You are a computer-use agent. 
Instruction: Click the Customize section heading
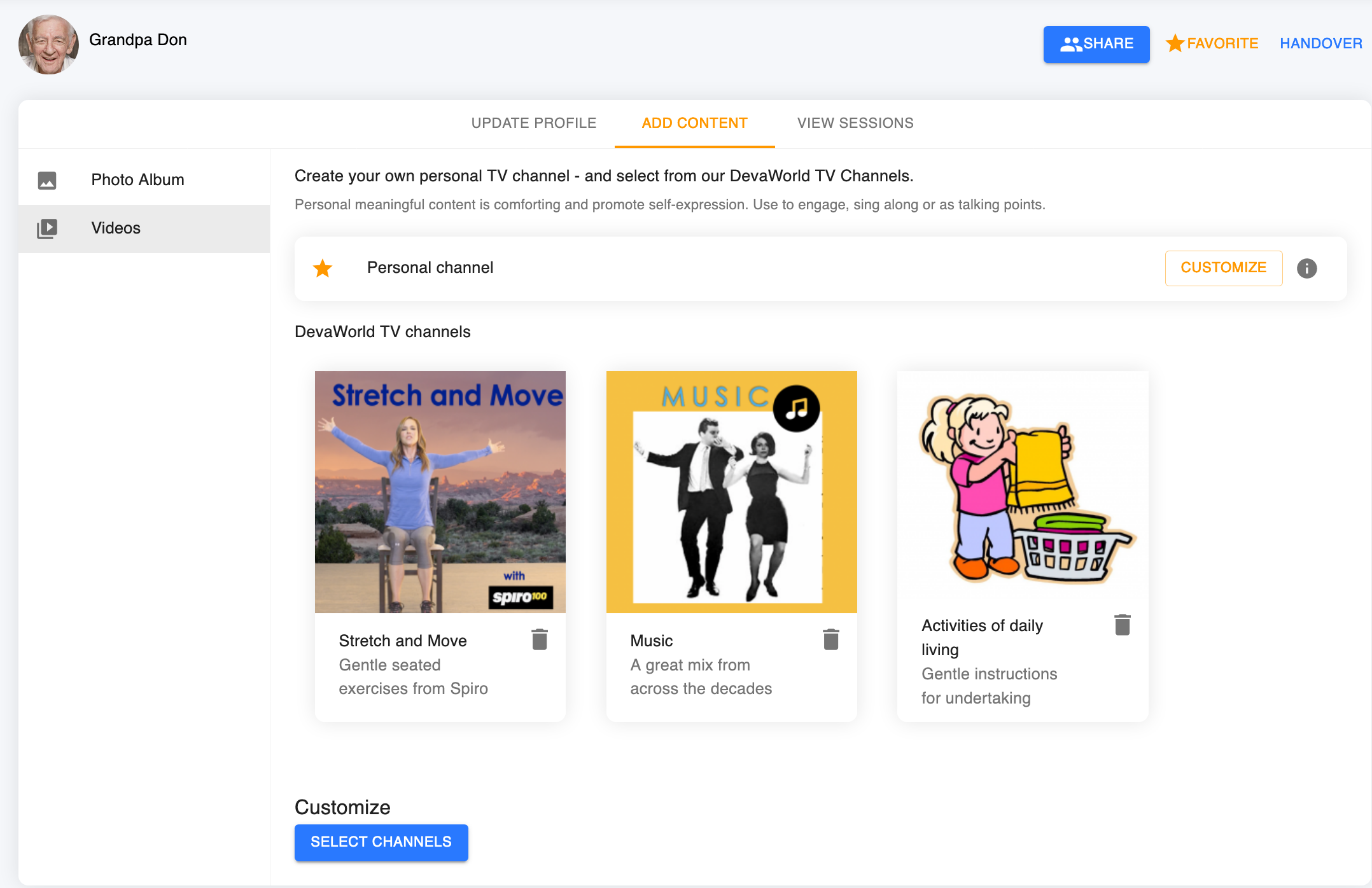point(342,807)
